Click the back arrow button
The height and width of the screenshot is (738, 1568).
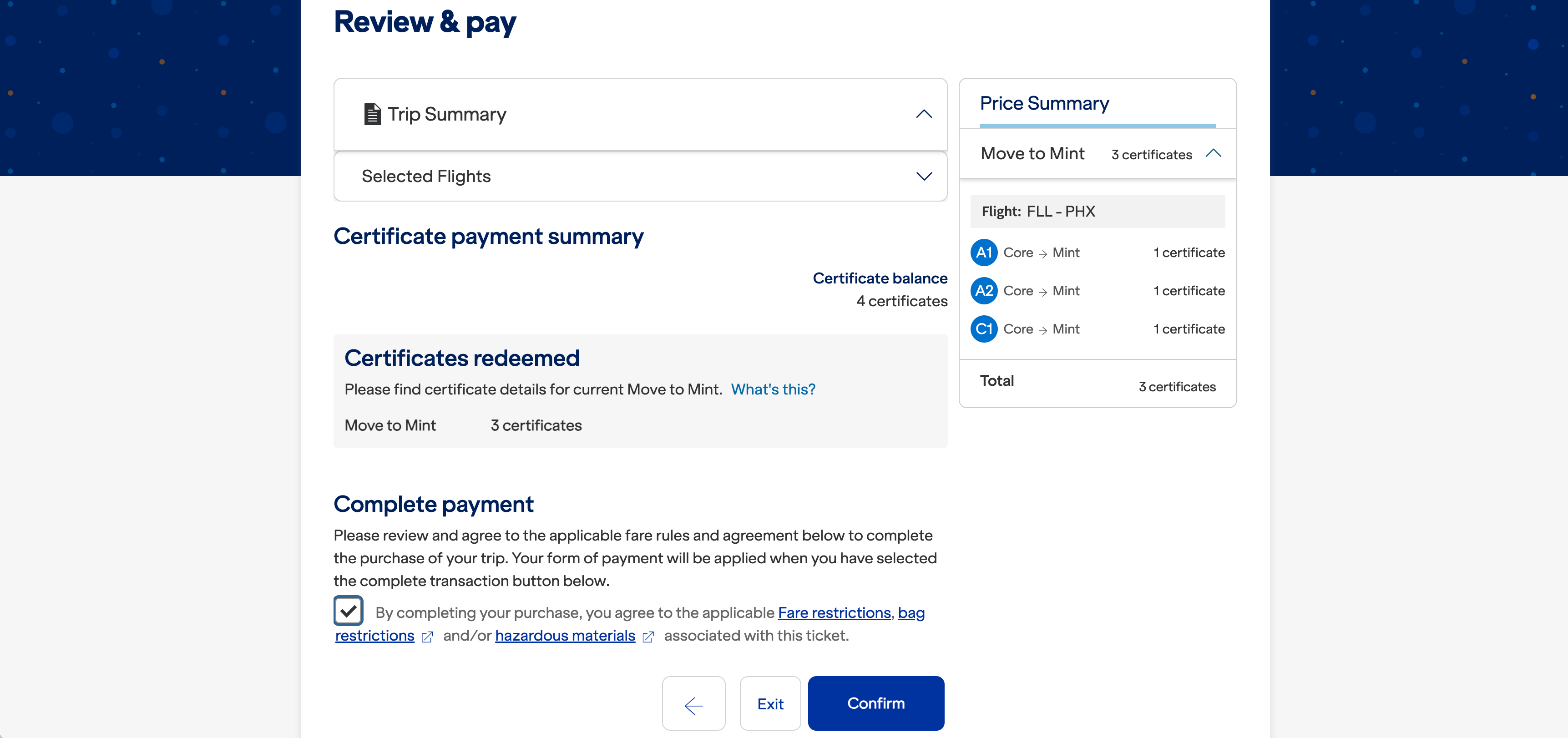click(x=693, y=704)
